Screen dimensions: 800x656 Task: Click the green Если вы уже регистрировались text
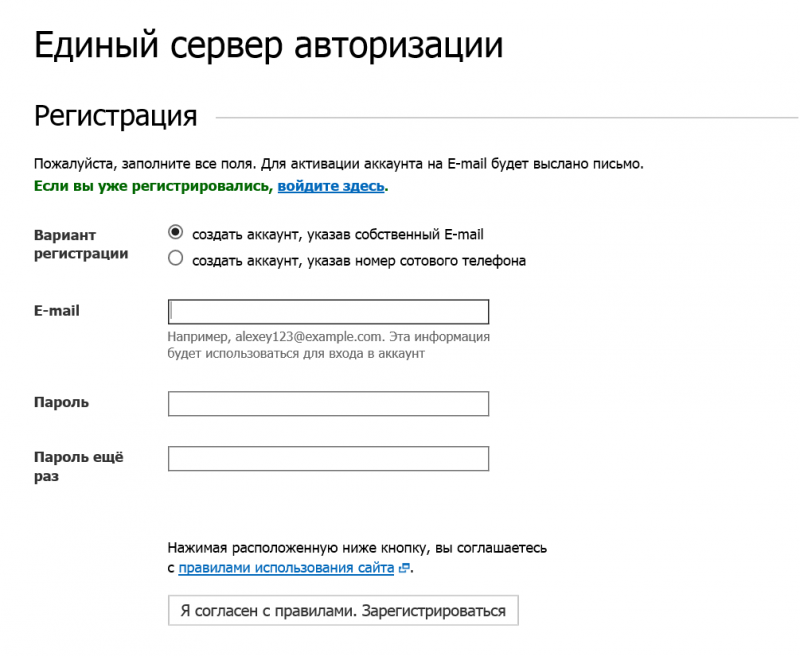152,186
